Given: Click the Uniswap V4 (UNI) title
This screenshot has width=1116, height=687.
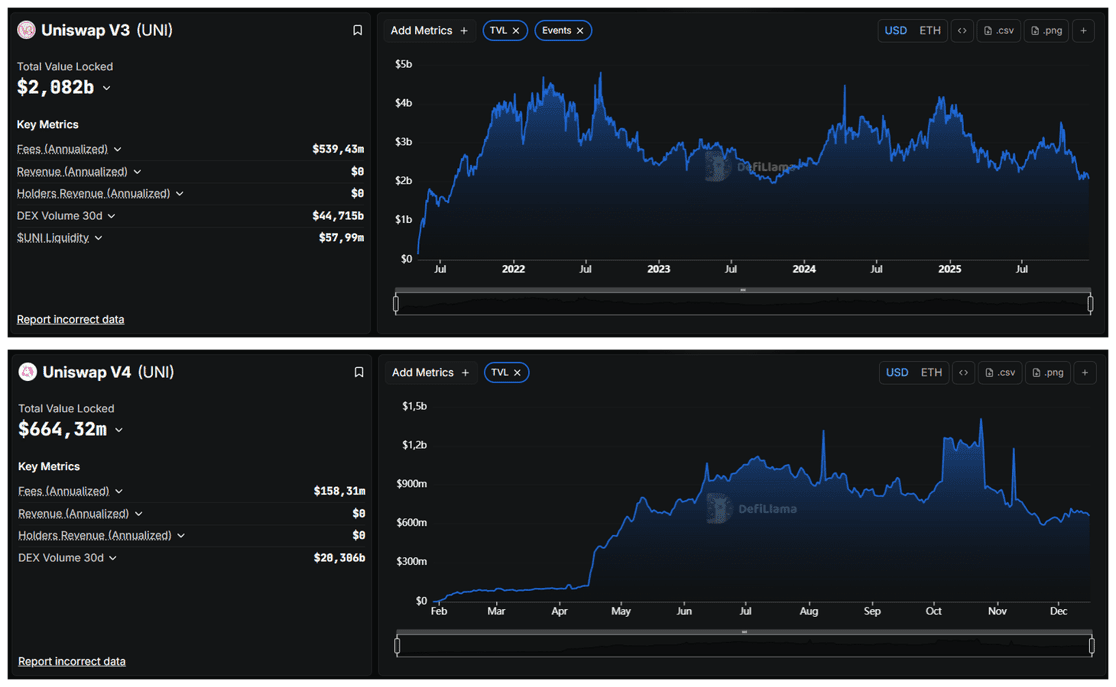Looking at the screenshot, I should [108, 372].
